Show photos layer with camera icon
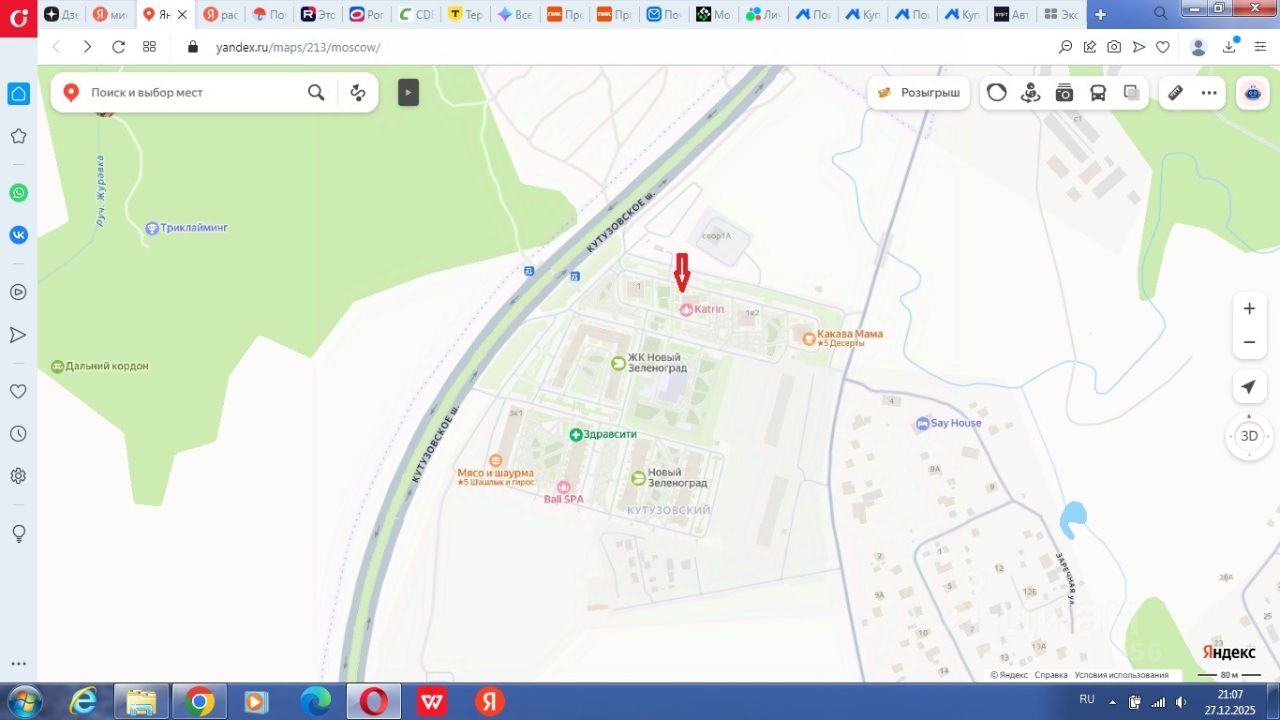Image resolution: width=1280 pixels, height=720 pixels. [1064, 93]
